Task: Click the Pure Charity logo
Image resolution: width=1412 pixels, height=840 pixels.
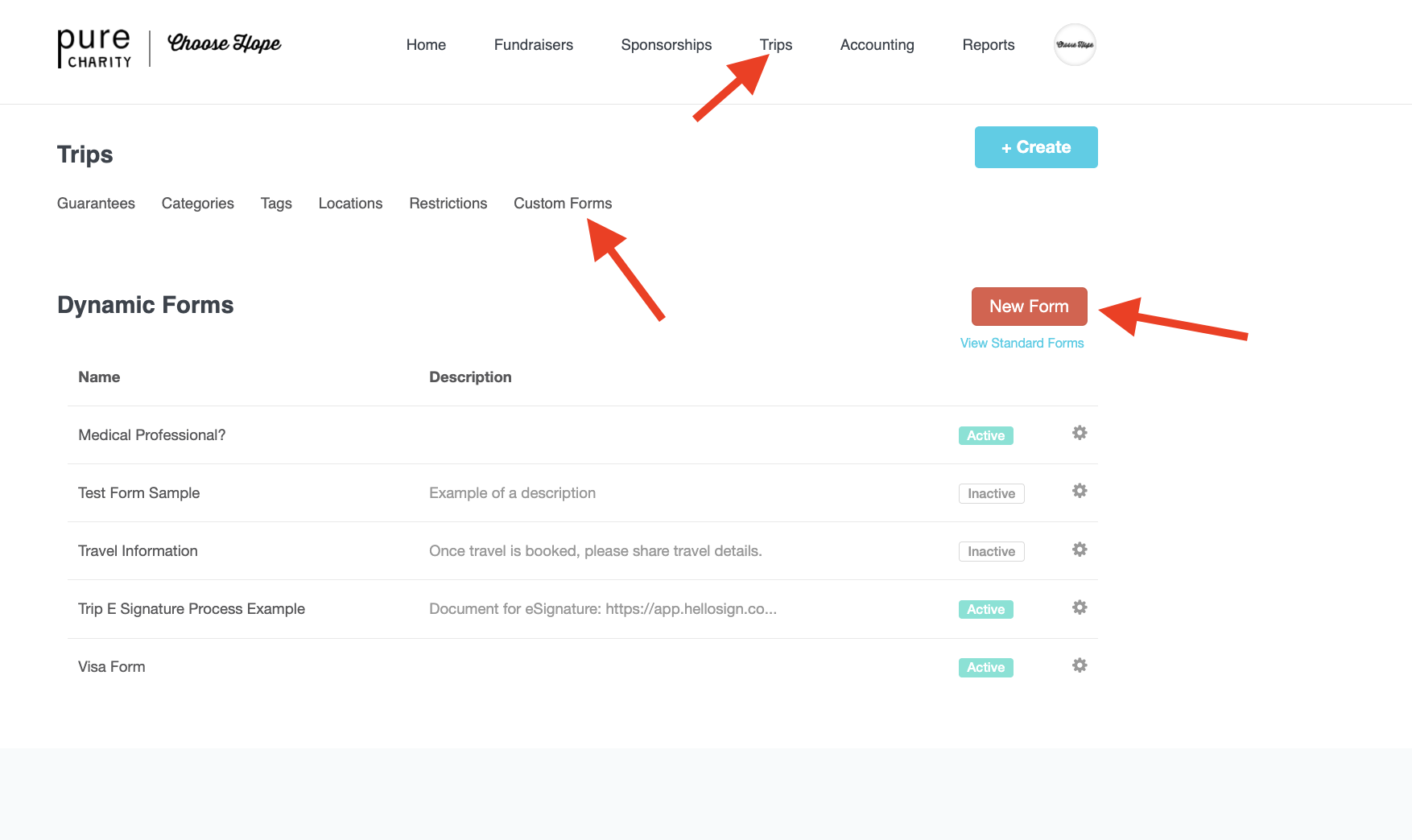Action: 94,48
